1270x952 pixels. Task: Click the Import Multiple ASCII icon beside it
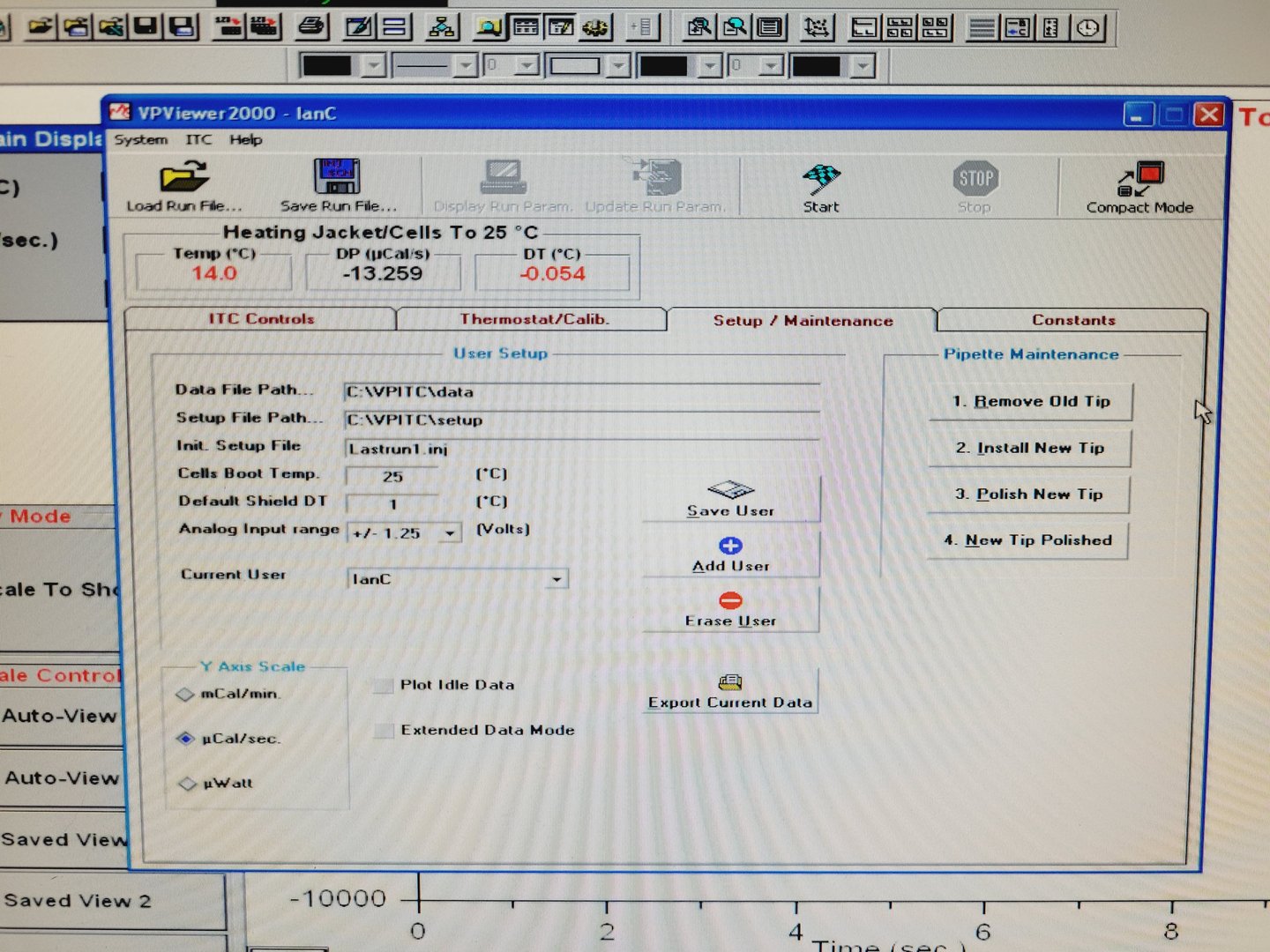(x=264, y=26)
